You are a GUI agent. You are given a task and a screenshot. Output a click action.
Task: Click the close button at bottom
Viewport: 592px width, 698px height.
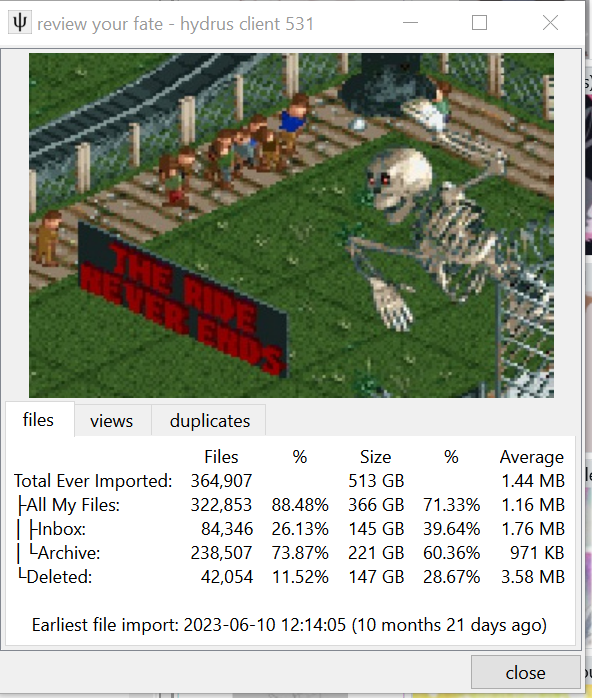tap(525, 673)
